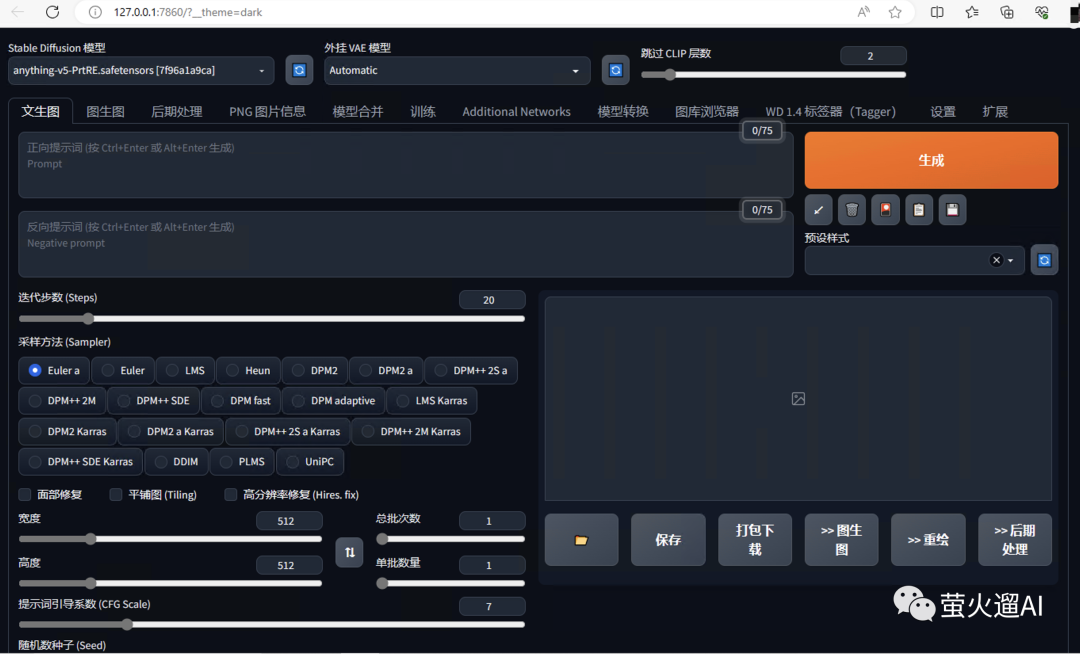Select the DPM++ SDE Karras sampler
The height and width of the screenshot is (654, 1080).
pos(81,462)
